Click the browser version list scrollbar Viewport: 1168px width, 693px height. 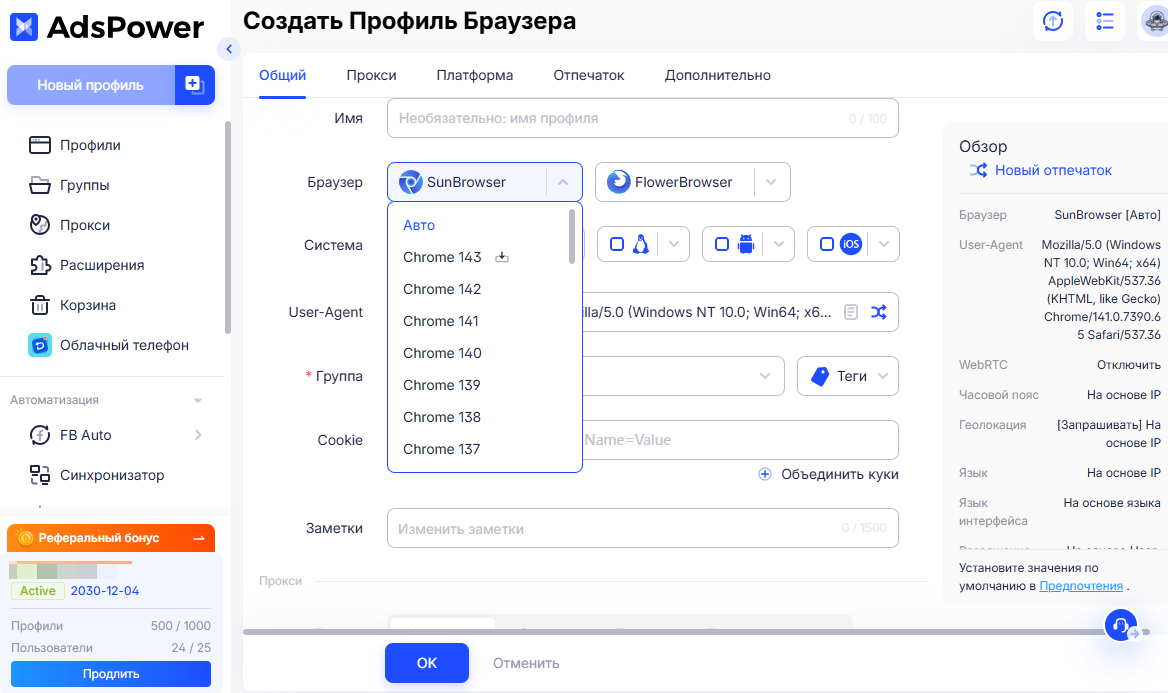(572, 236)
